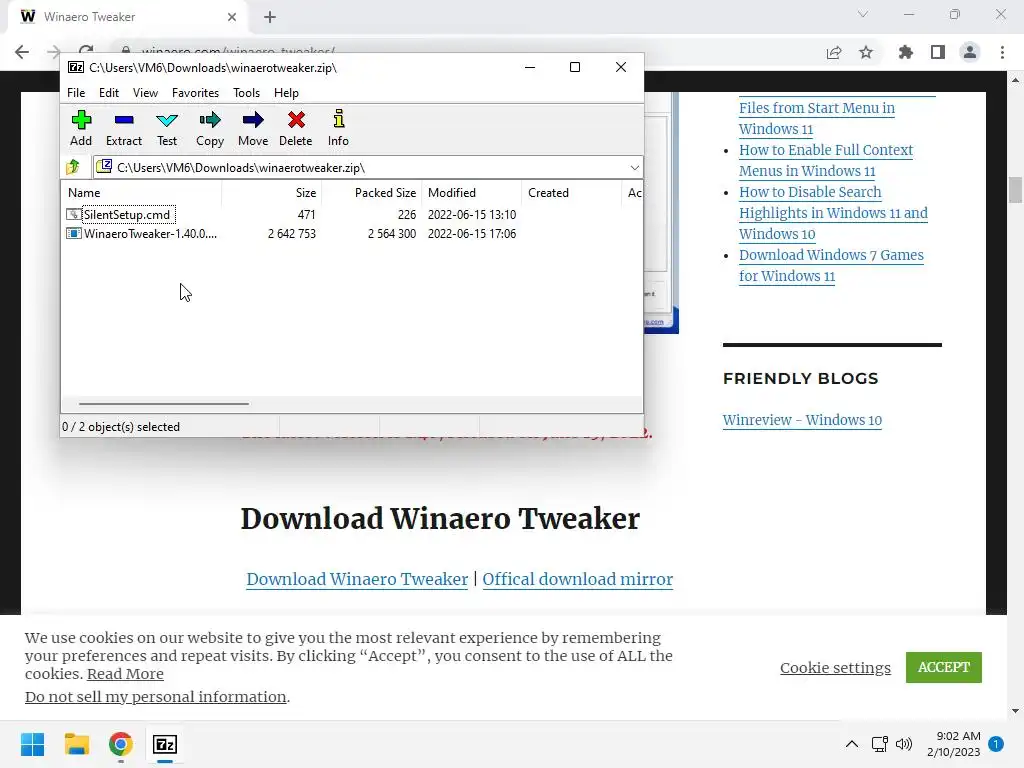Image resolution: width=1024 pixels, height=768 pixels.
Task: Click the network icon in the system tray
Action: tap(880, 744)
